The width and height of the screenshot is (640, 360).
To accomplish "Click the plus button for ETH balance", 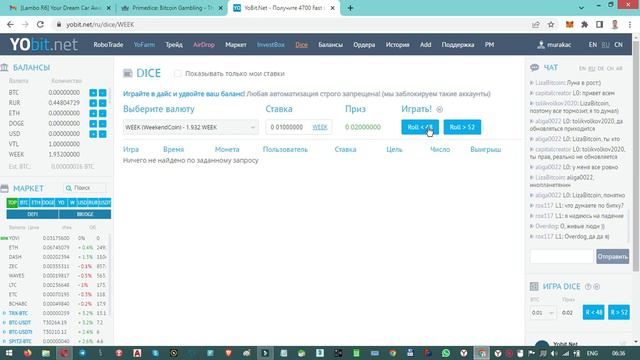I will (x=93, y=113).
